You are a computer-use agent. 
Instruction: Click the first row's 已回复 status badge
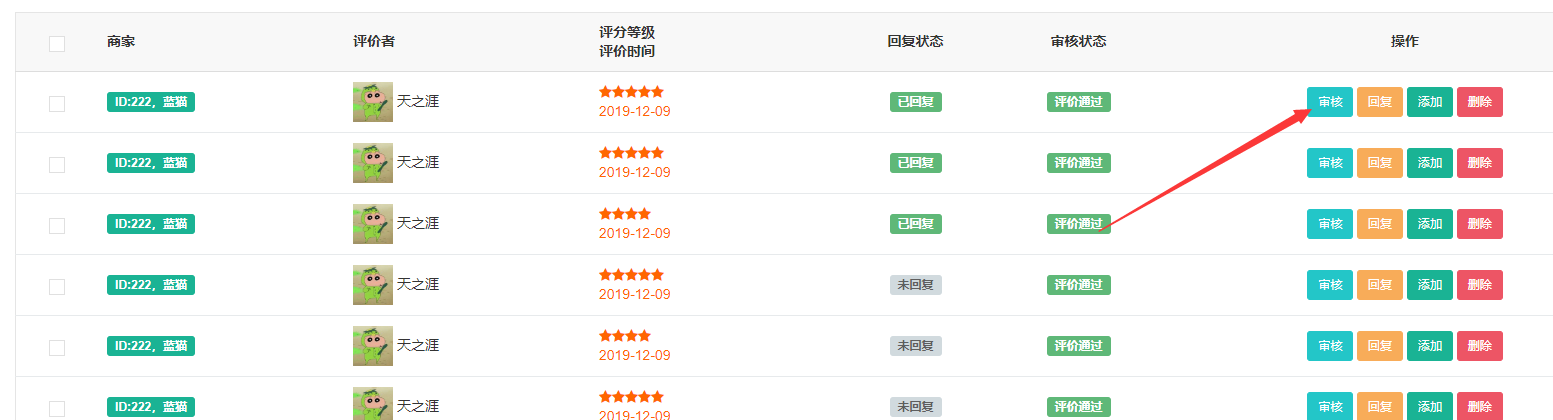(916, 102)
